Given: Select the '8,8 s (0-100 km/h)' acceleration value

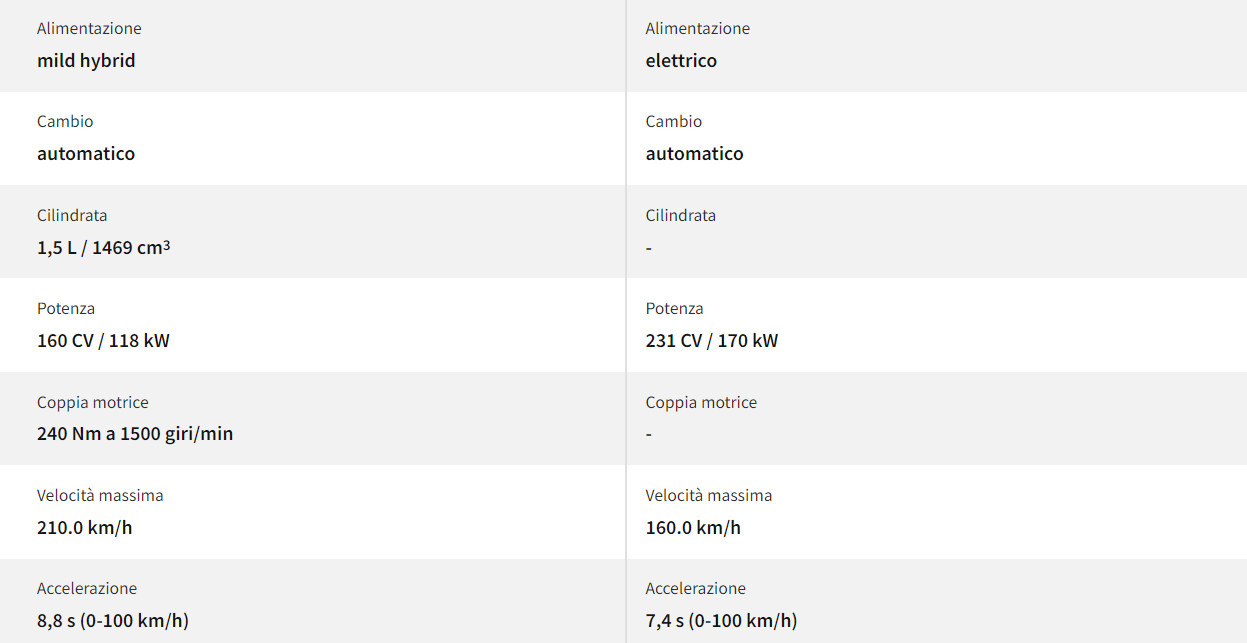Looking at the screenshot, I should 113,621.
